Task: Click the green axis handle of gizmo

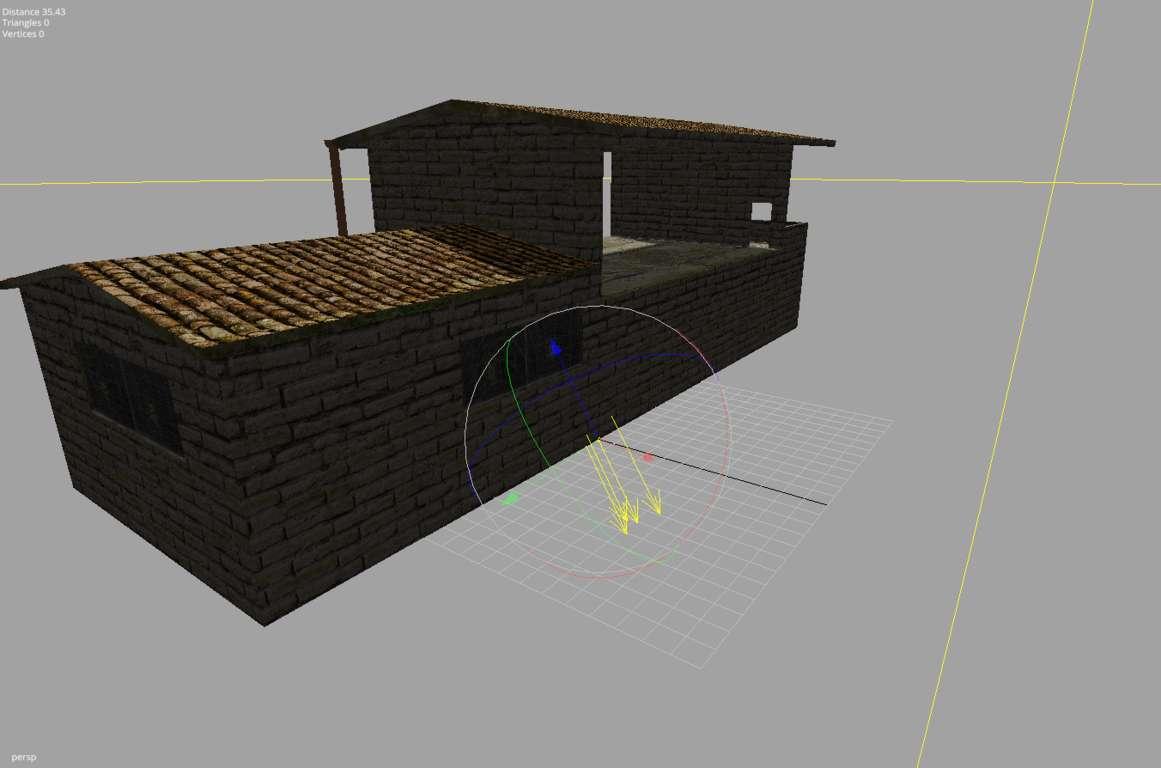Action: [x=510, y=497]
